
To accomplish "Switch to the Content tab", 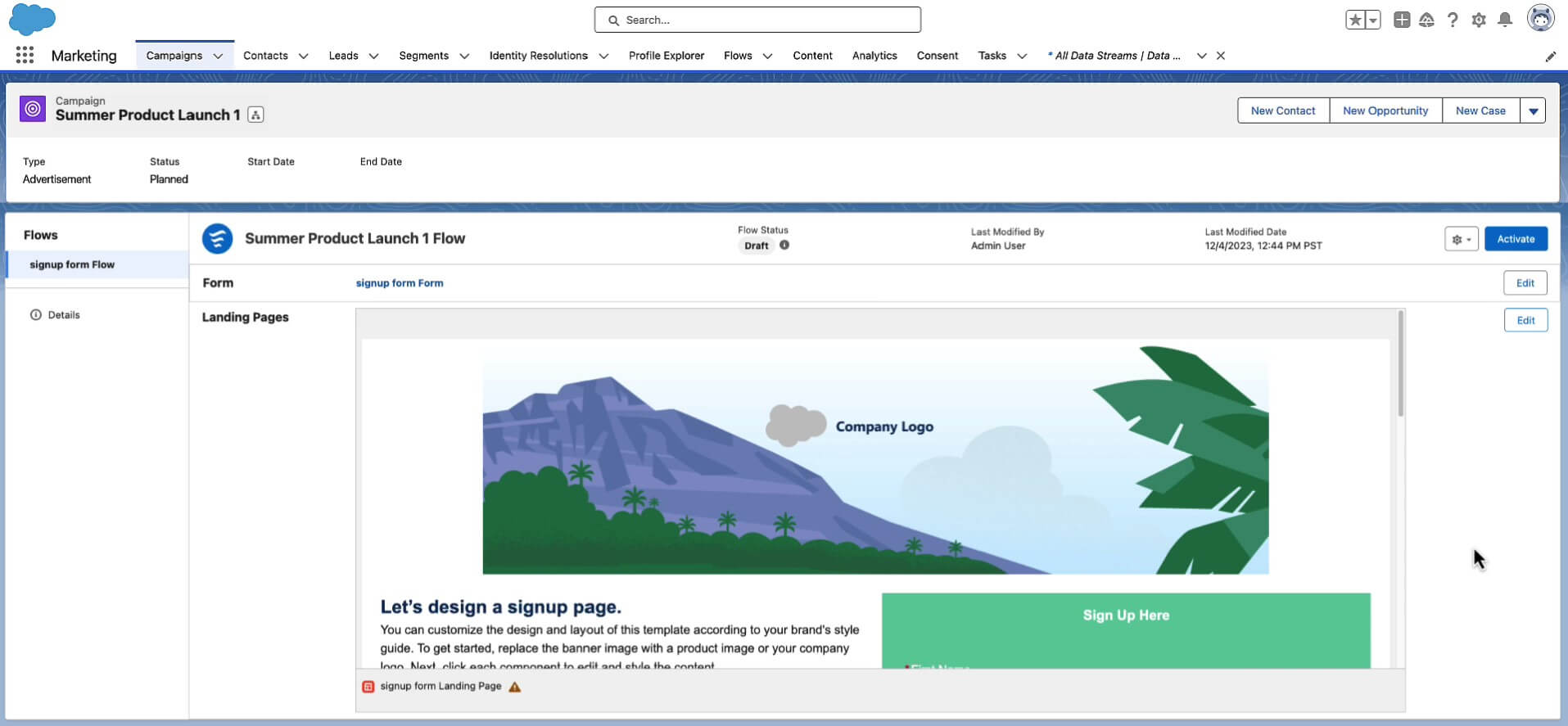I will [812, 56].
